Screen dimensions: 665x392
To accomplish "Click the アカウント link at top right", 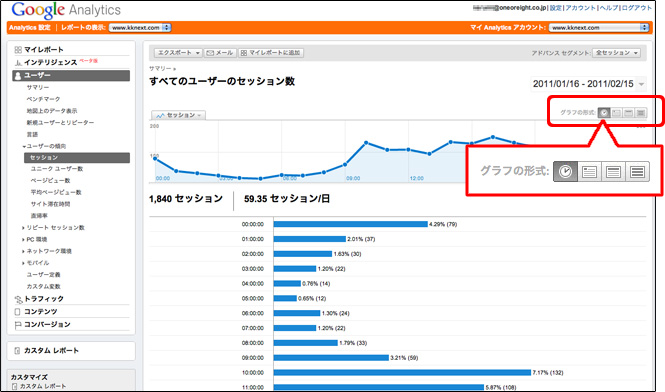I will pos(581,8).
